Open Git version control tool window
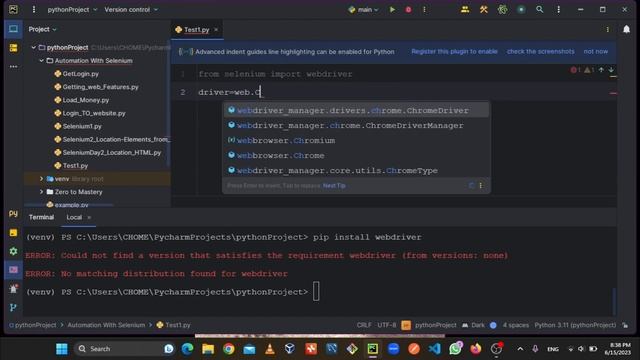This screenshot has height=360, width=640. [x=13, y=307]
